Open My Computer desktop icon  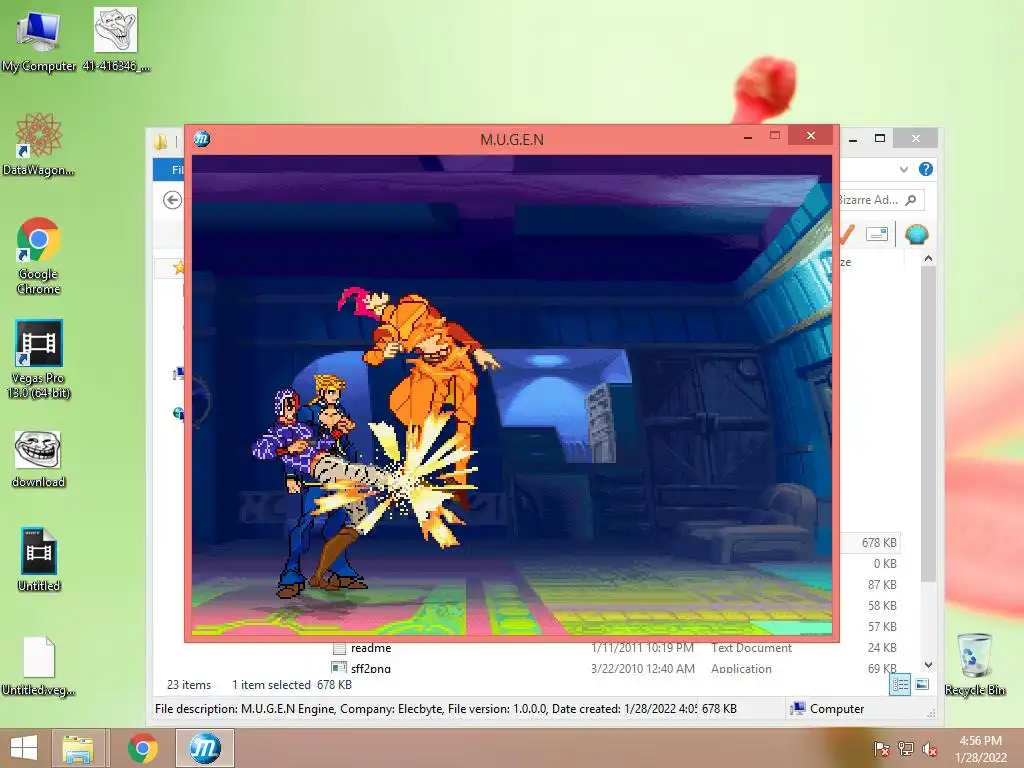pos(38,39)
